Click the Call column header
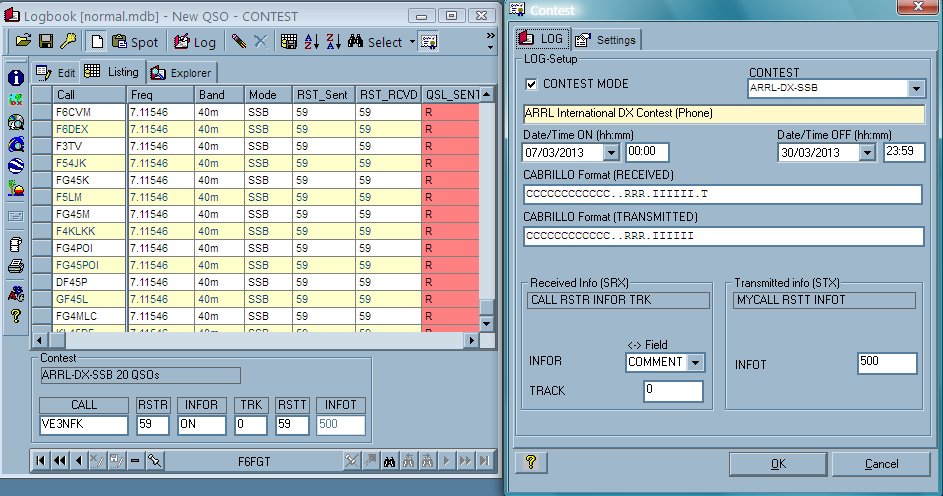The width and height of the screenshot is (943, 496). (89, 94)
